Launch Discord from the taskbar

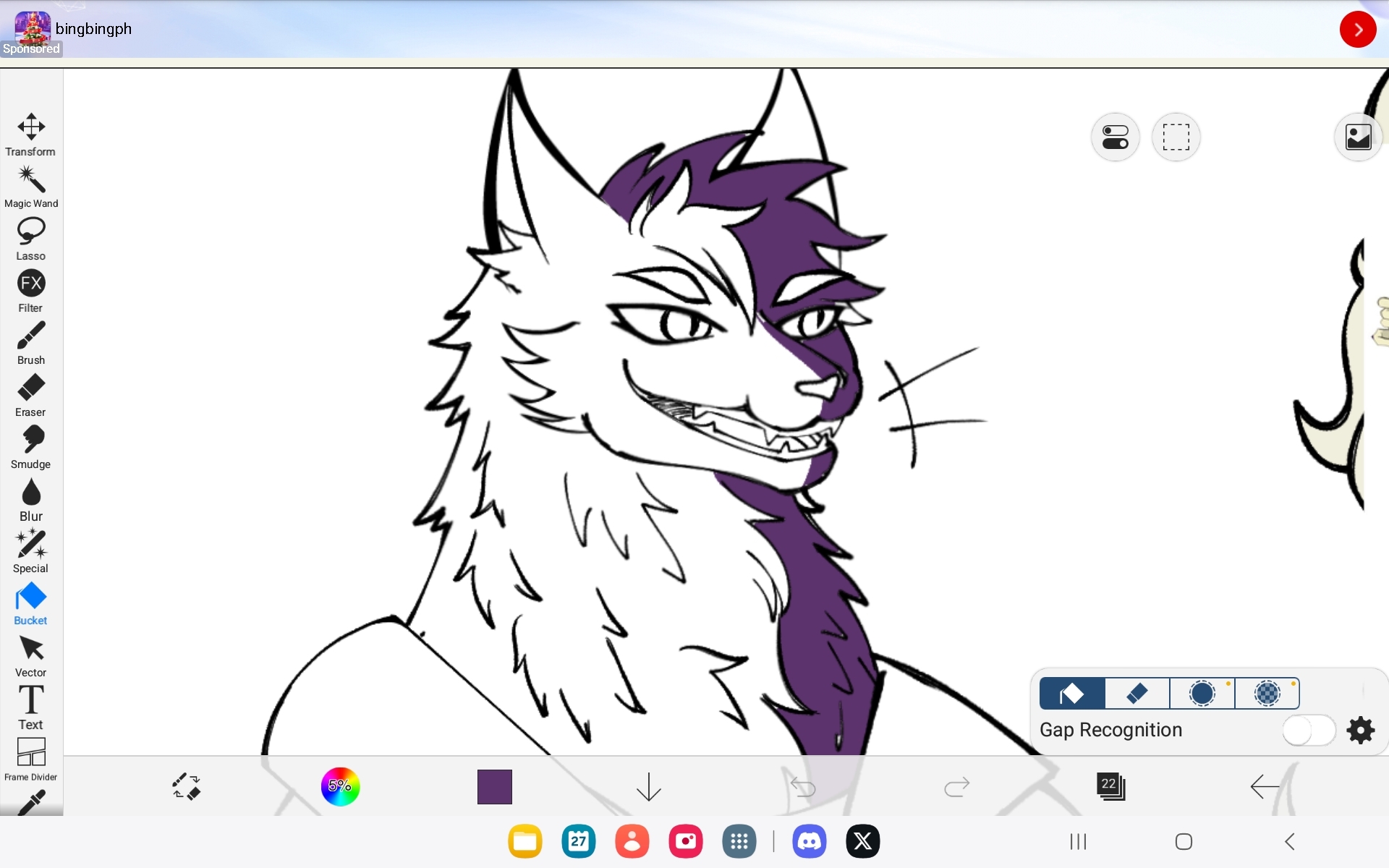coord(809,841)
